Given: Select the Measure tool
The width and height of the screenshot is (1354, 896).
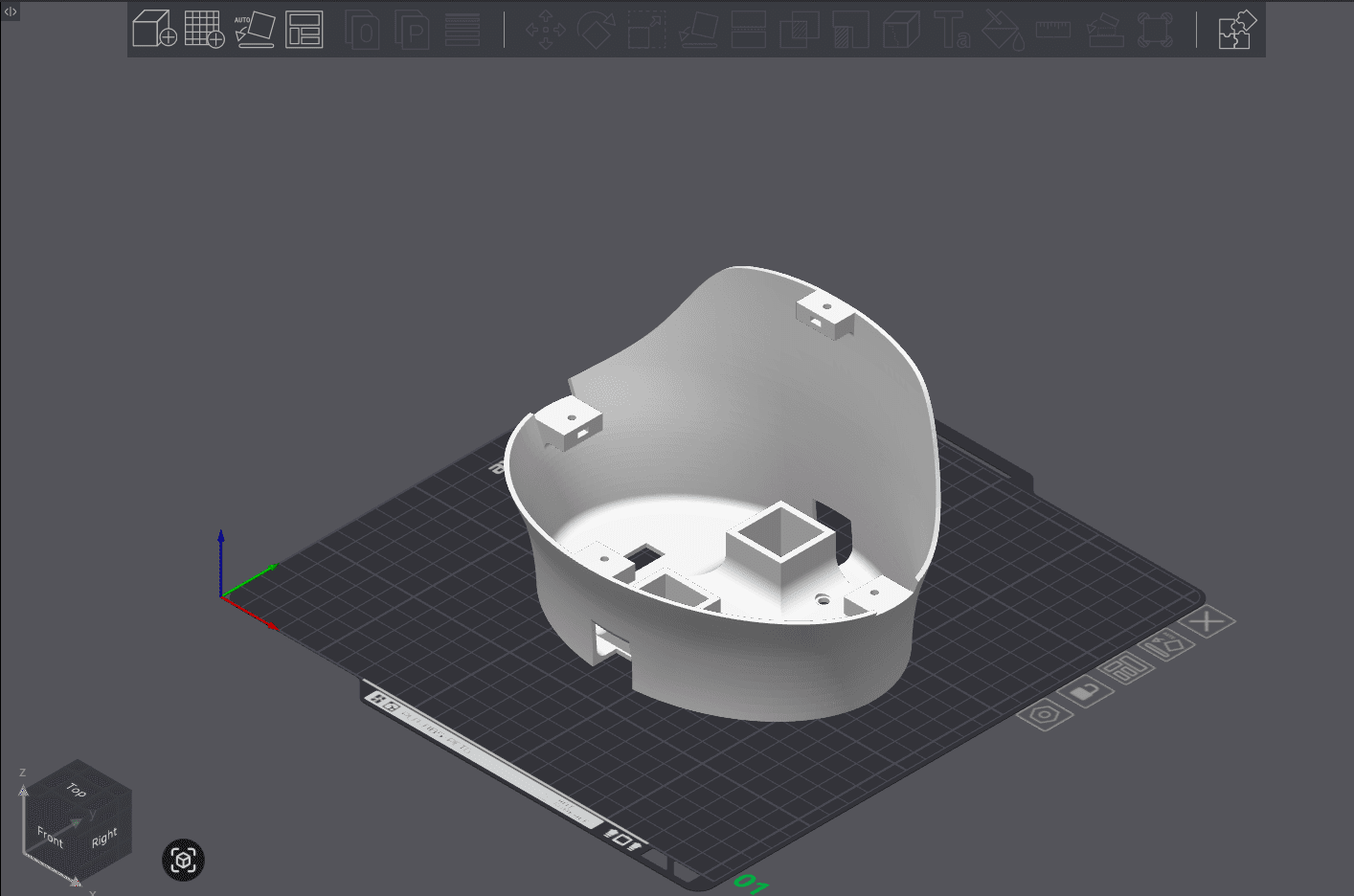Looking at the screenshot, I should [x=1053, y=30].
